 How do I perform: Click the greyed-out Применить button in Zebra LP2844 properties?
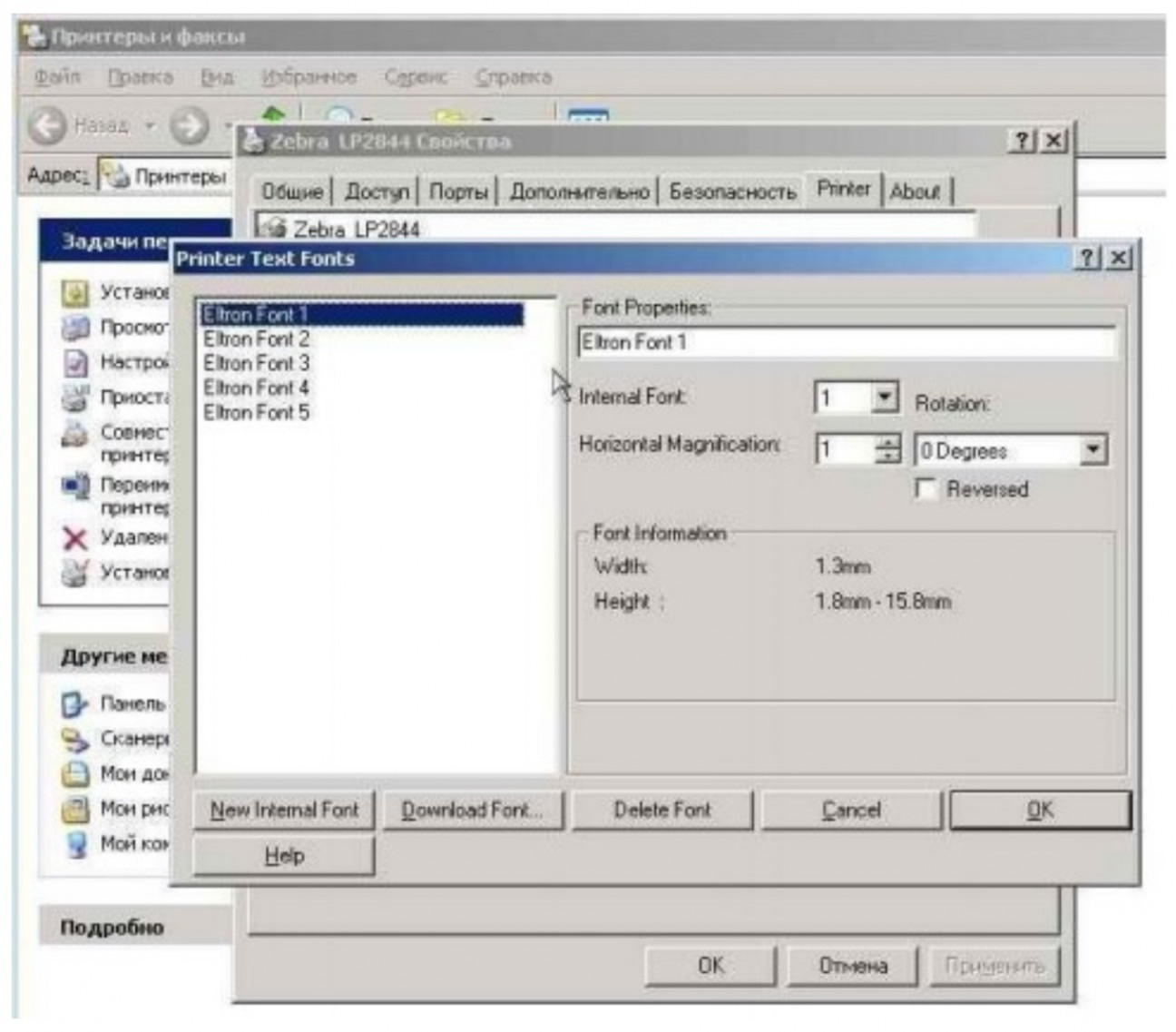tap(995, 965)
